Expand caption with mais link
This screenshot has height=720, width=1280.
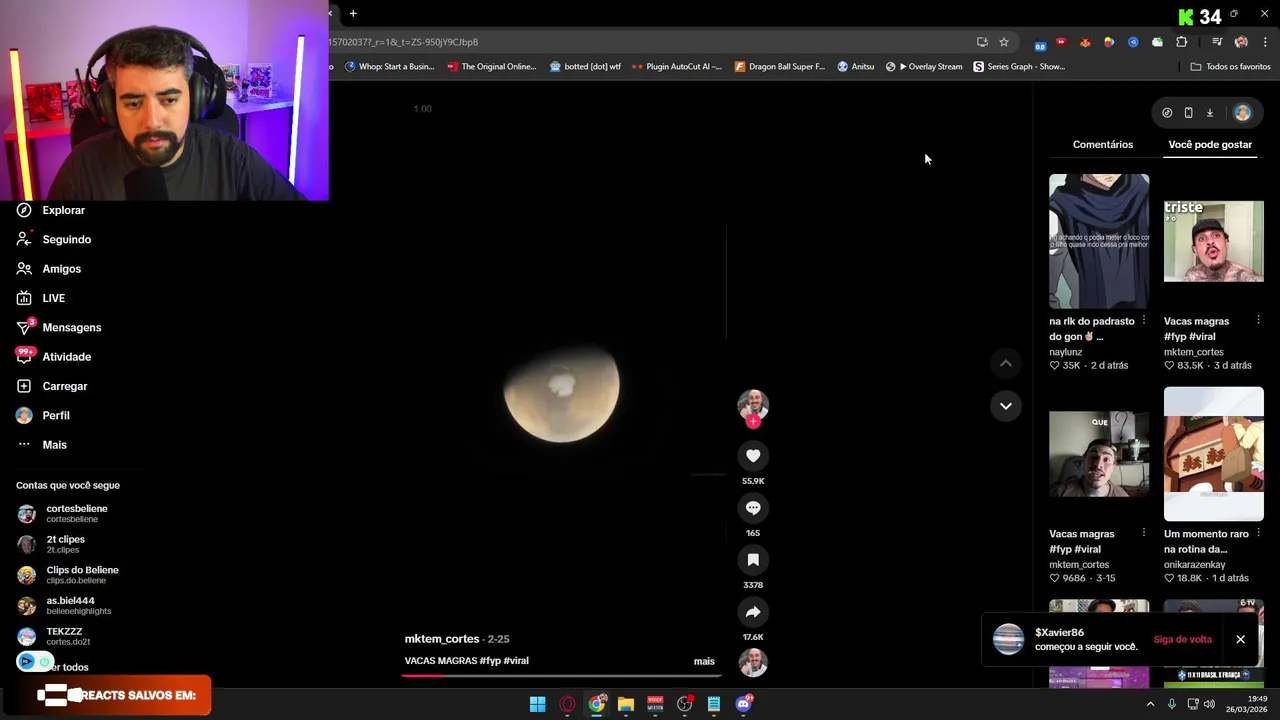[704, 661]
